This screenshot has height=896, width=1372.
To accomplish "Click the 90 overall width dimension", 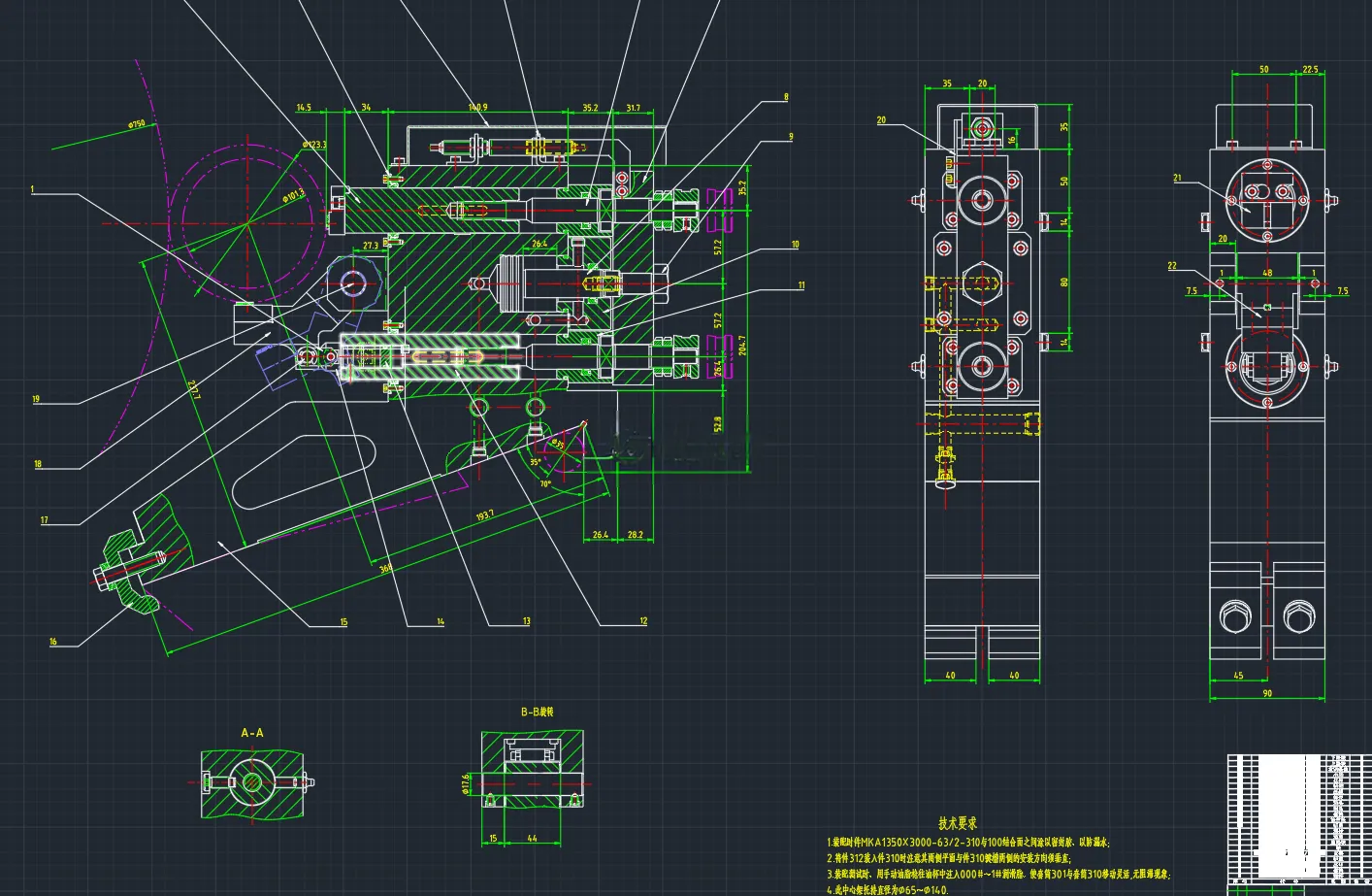I will (1267, 693).
